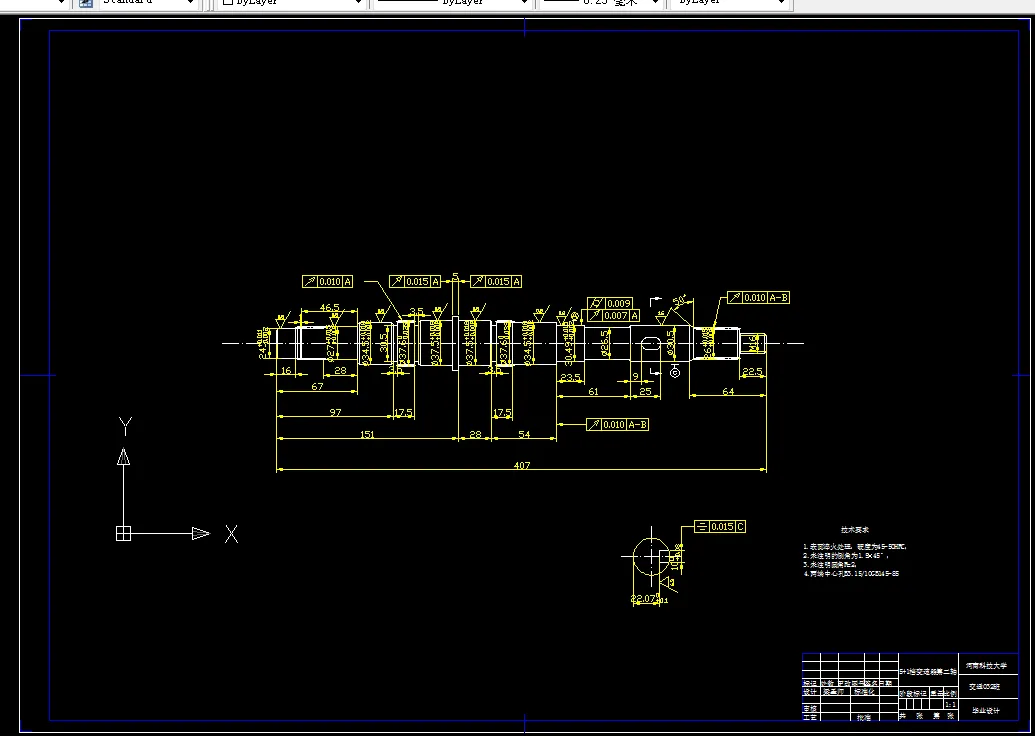Select the dimension text 54

(x=524, y=434)
